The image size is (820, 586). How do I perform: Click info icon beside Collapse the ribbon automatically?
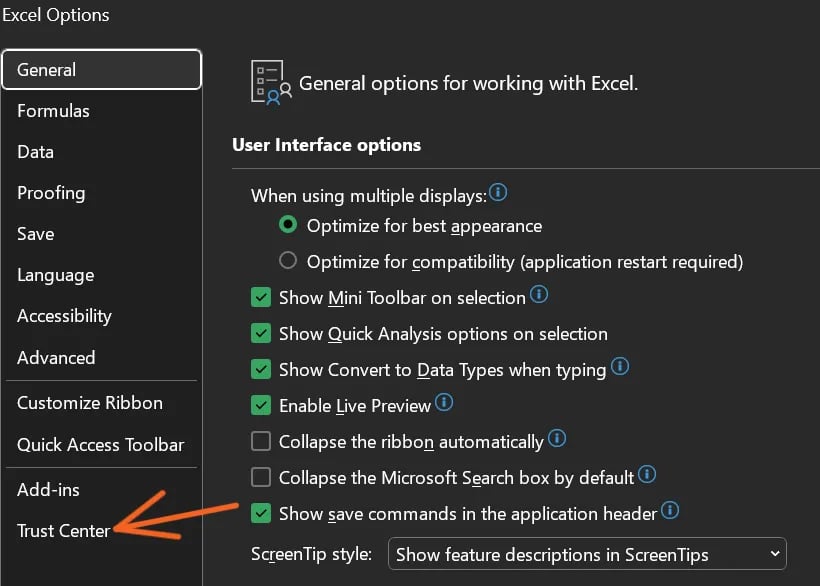point(557,438)
